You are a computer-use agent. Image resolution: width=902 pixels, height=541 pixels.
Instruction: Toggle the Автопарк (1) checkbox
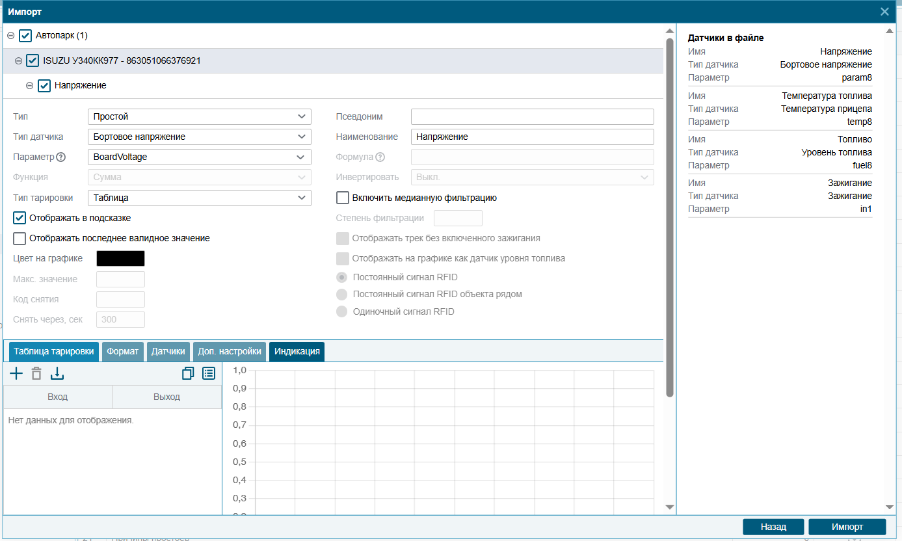coord(26,36)
